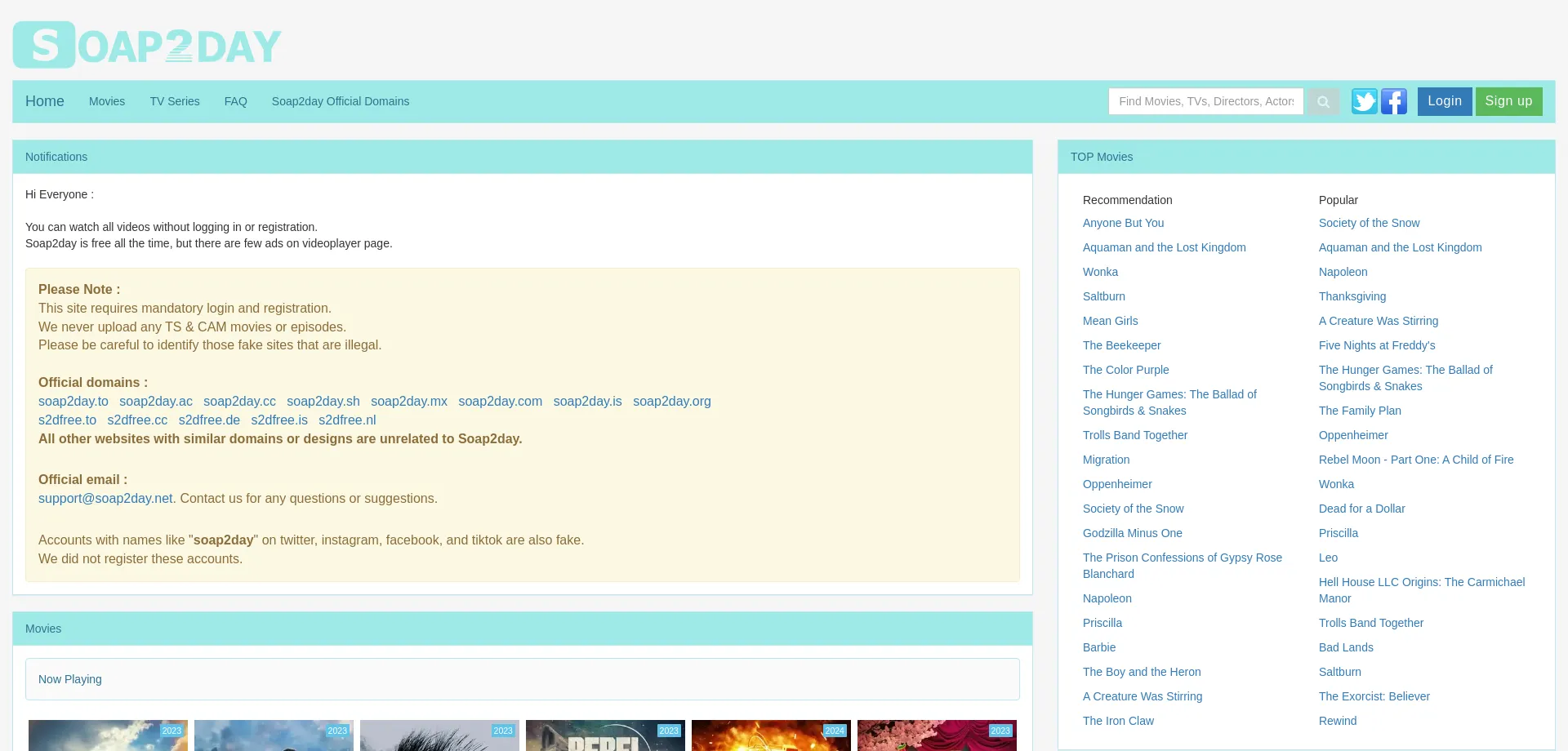Go to the Home menu item
Viewport: 1568px width, 751px height.
point(44,101)
